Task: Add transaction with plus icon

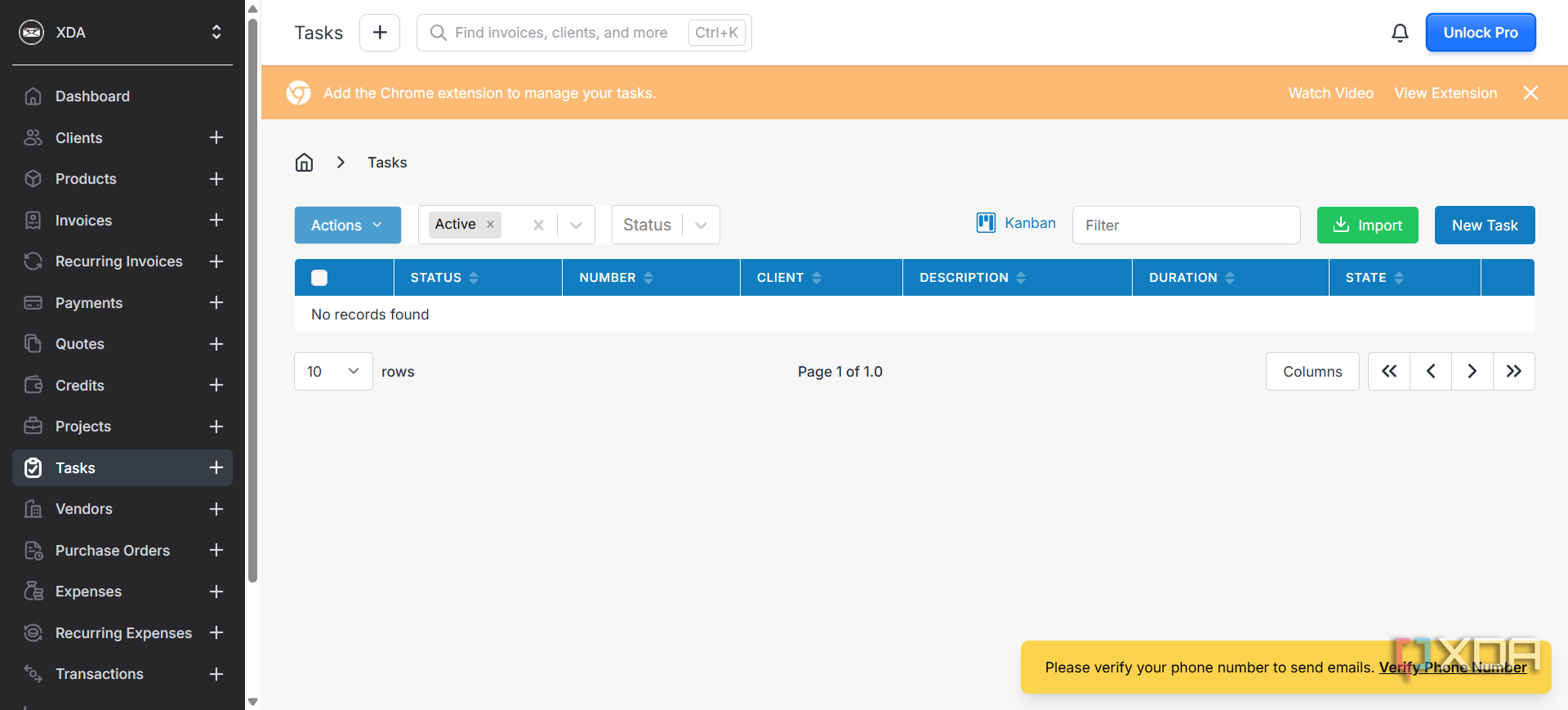Action: coord(216,674)
